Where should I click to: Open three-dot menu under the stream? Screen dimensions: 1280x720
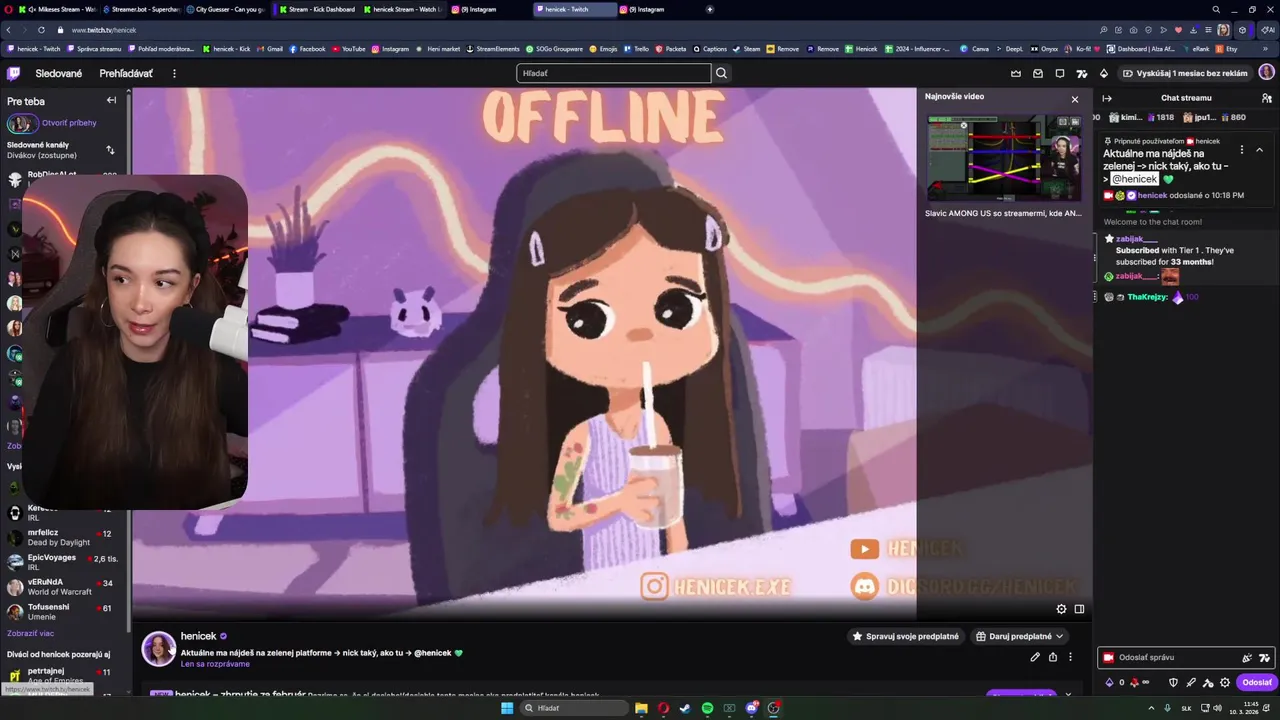tap(1070, 657)
